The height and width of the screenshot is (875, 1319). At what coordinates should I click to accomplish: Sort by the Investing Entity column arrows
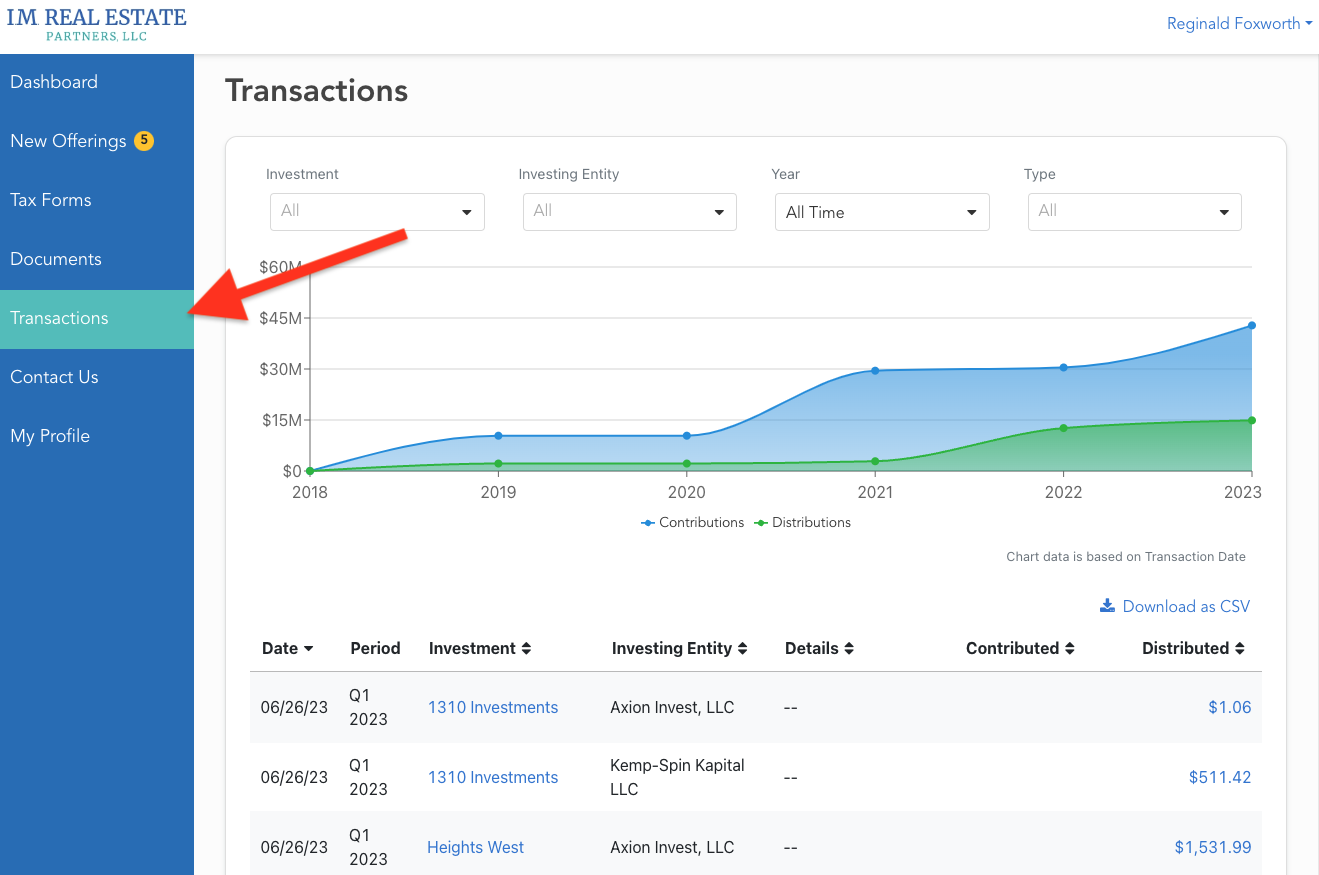(x=741, y=648)
